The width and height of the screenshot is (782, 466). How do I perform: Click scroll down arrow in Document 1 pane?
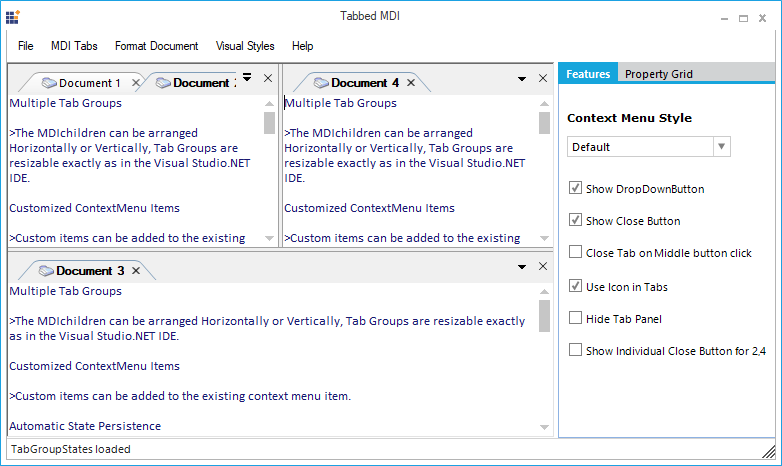(269, 238)
